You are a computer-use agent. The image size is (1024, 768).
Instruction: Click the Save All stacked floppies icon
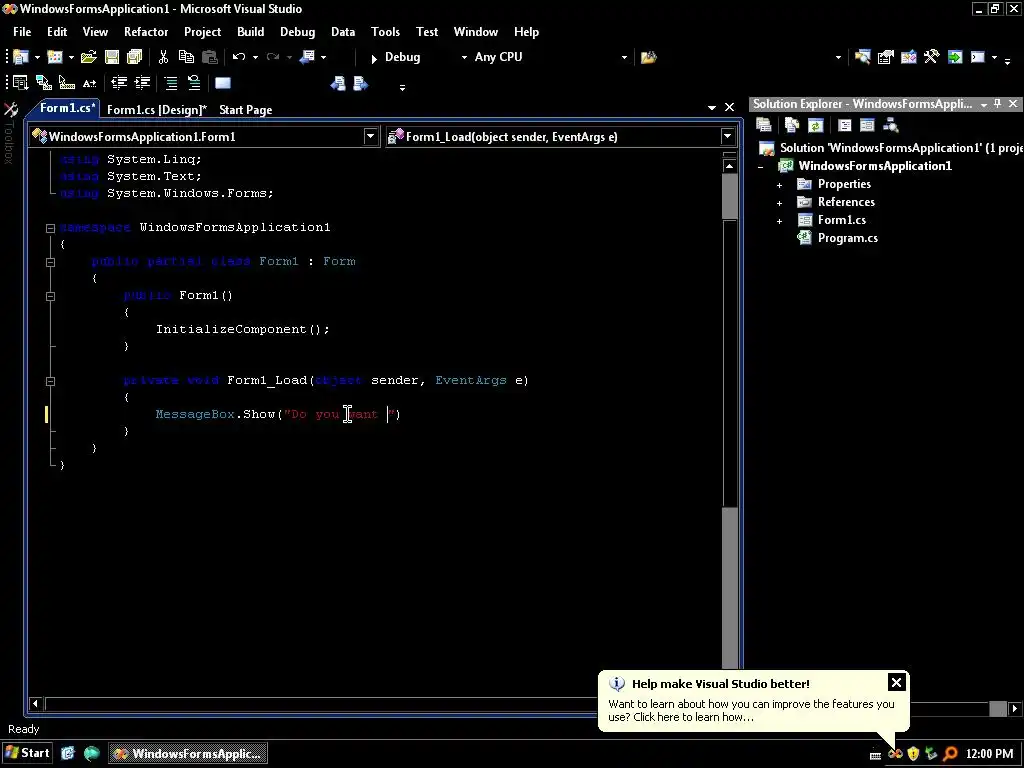pos(135,57)
